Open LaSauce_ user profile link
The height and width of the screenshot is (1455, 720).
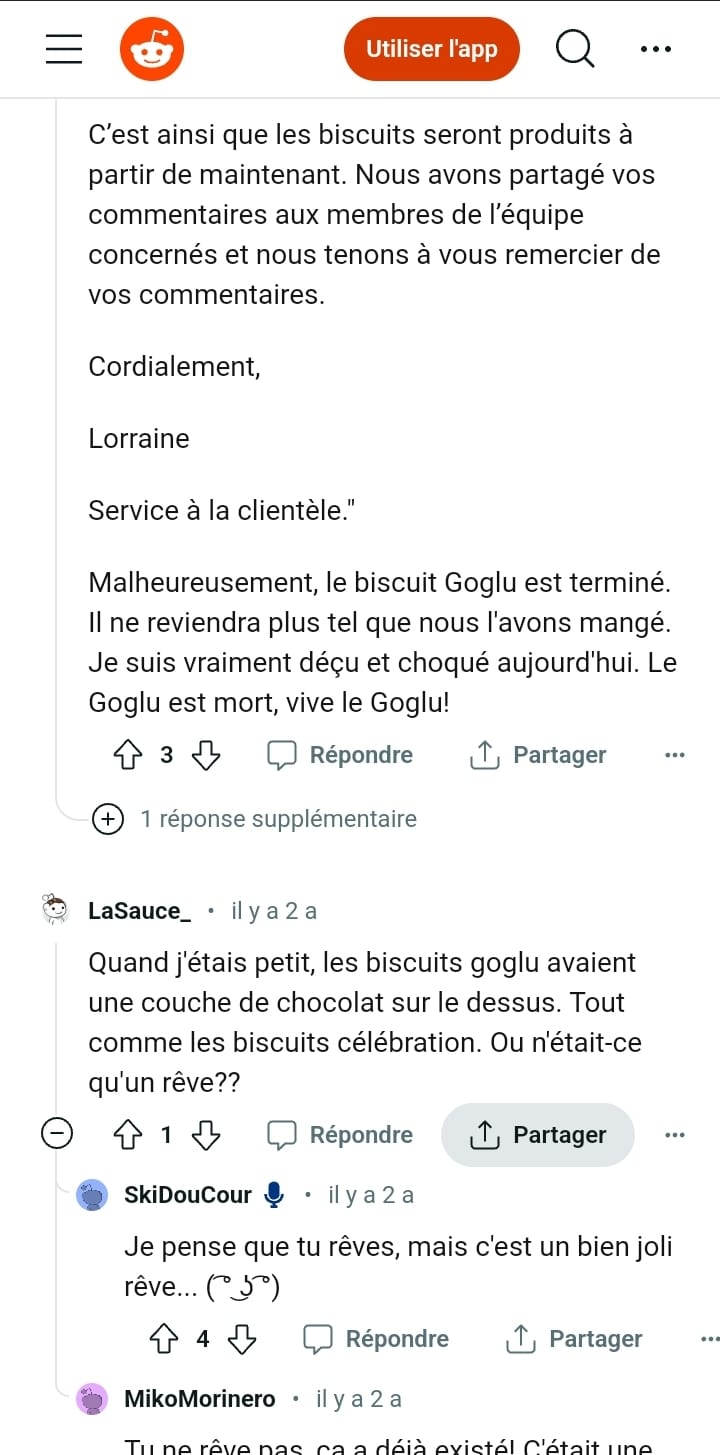(x=139, y=911)
